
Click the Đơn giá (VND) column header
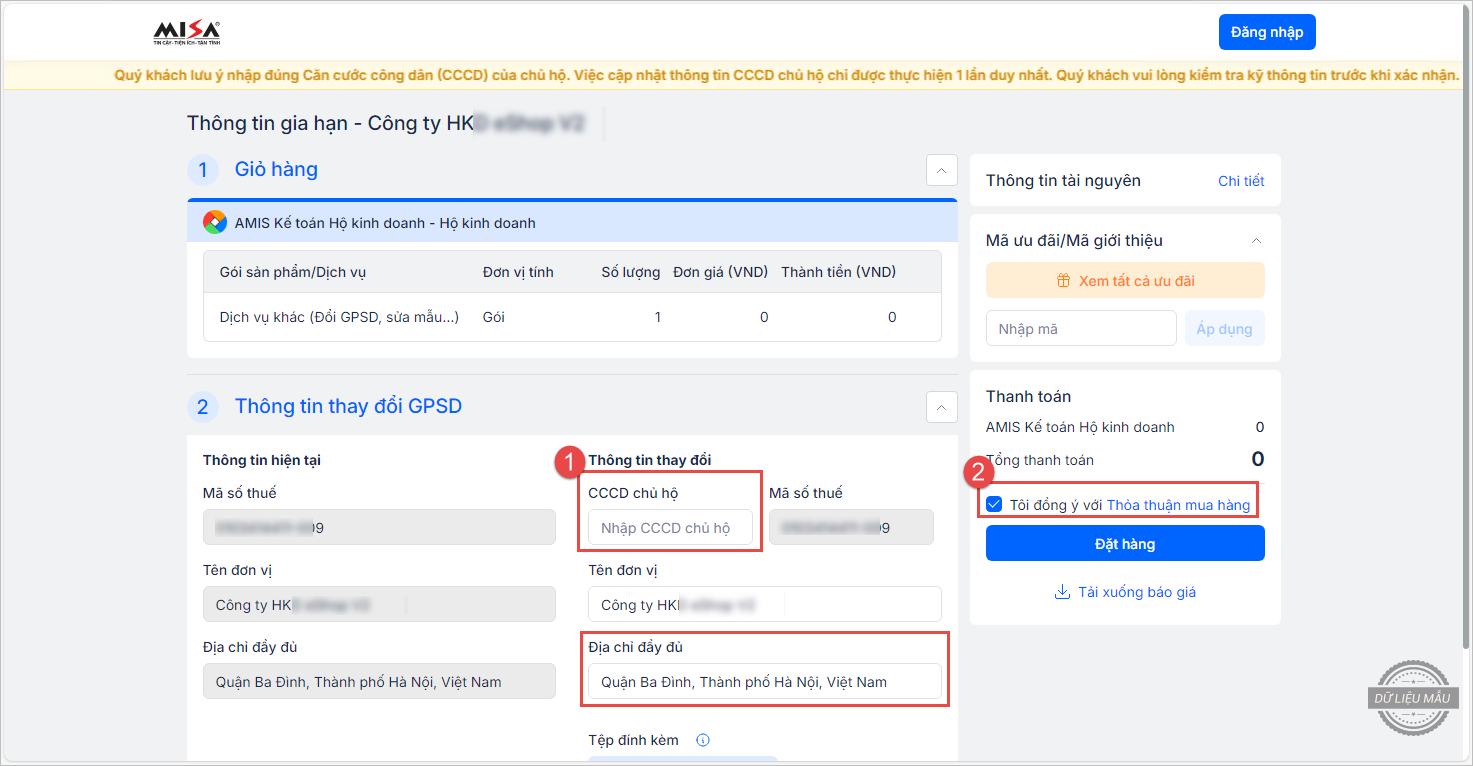(721, 272)
